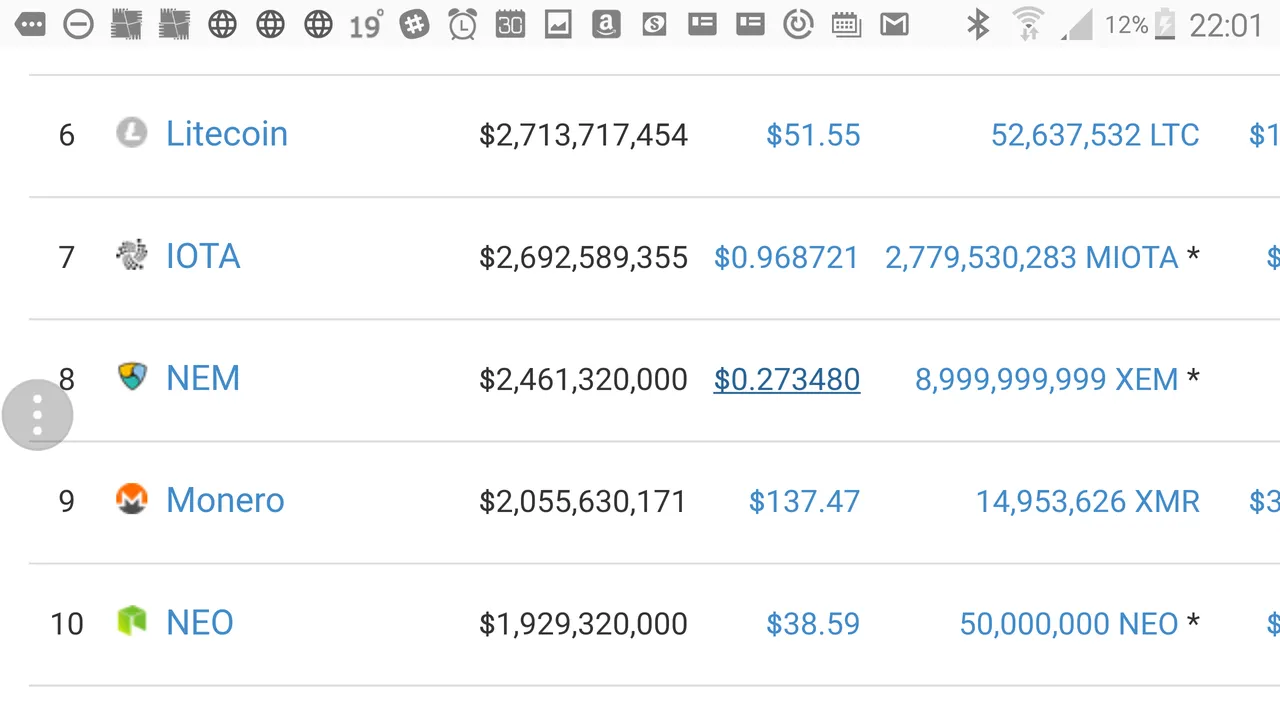Tap the battery status icon
The height and width of the screenshot is (720, 1280).
pyautogui.click(x=1165, y=24)
